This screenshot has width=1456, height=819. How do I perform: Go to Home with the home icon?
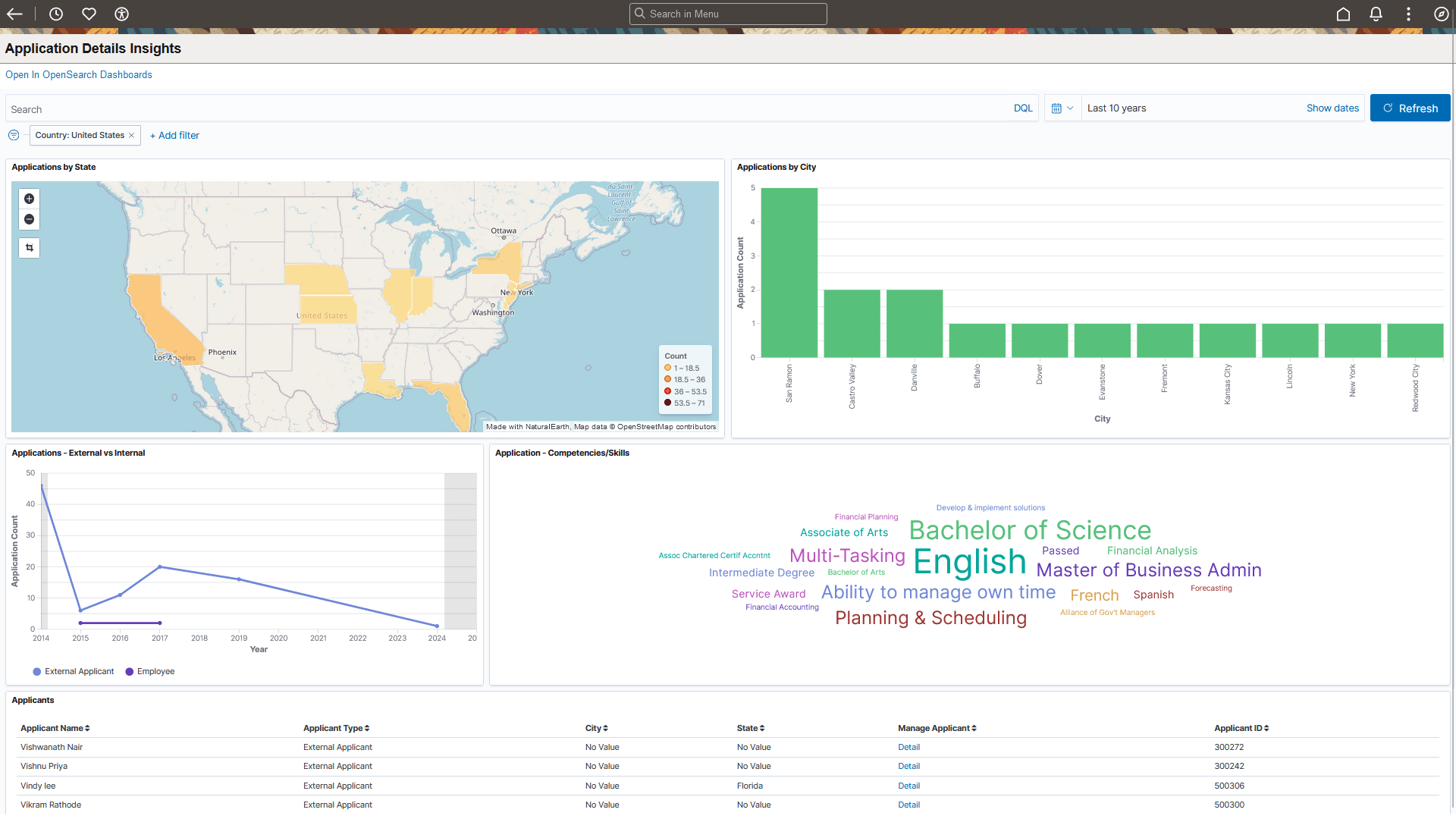tap(1343, 14)
